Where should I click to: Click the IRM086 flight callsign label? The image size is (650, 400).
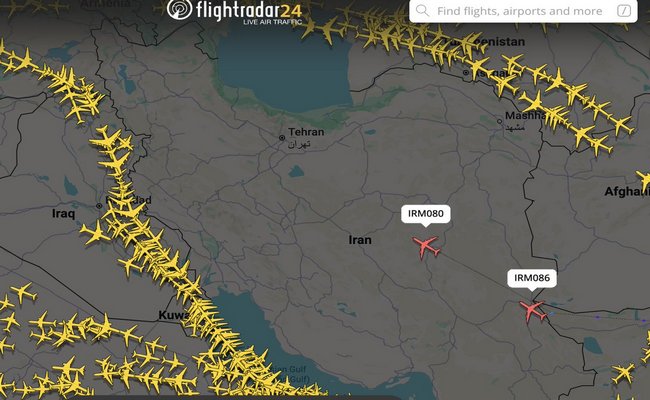pyautogui.click(x=532, y=278)
